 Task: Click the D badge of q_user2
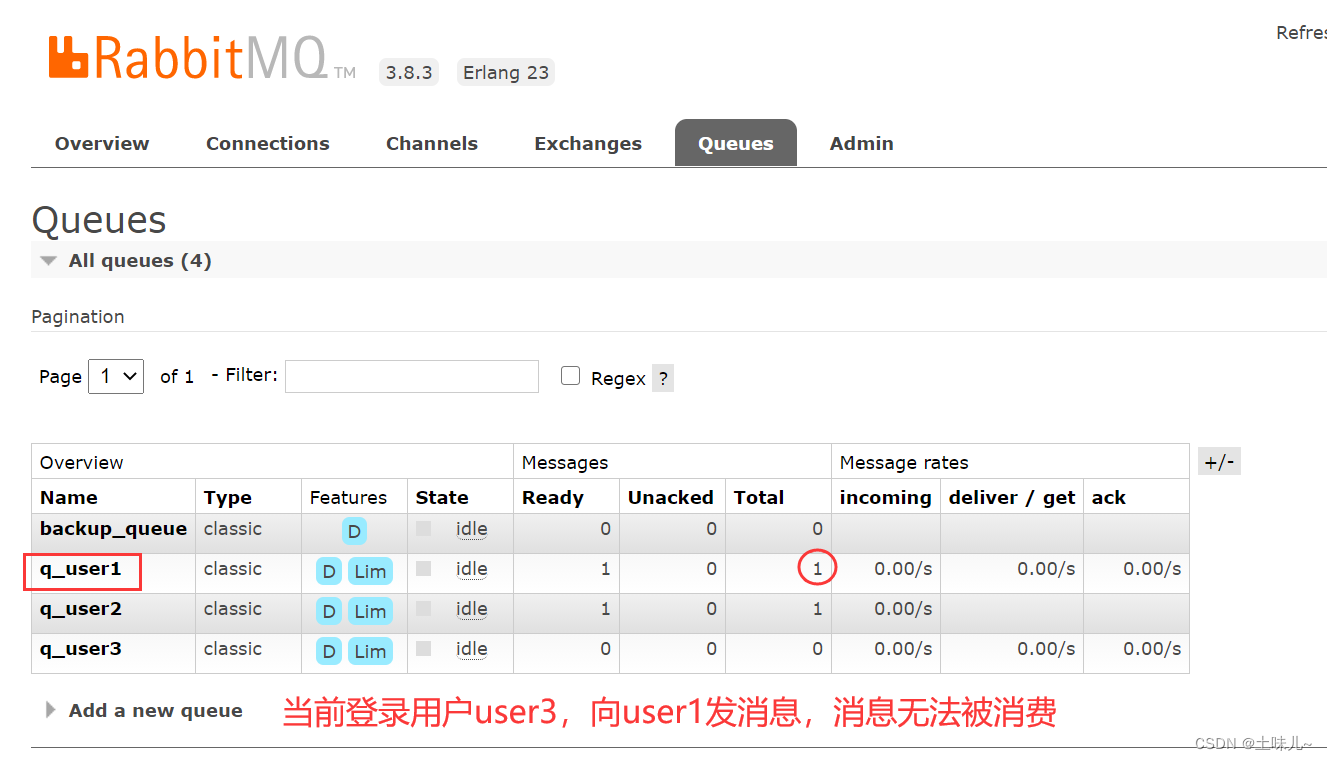(329, 611)
